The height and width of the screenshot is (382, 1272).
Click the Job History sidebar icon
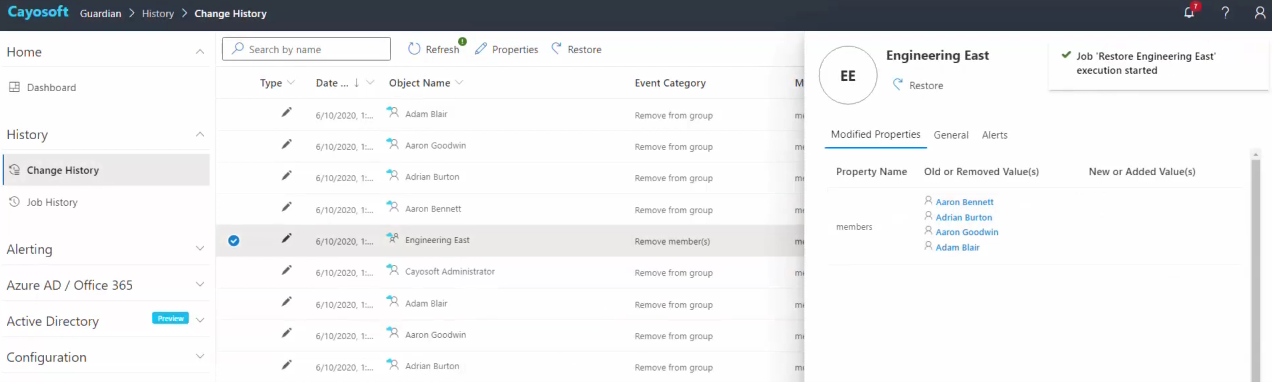(x=14, y=202)
